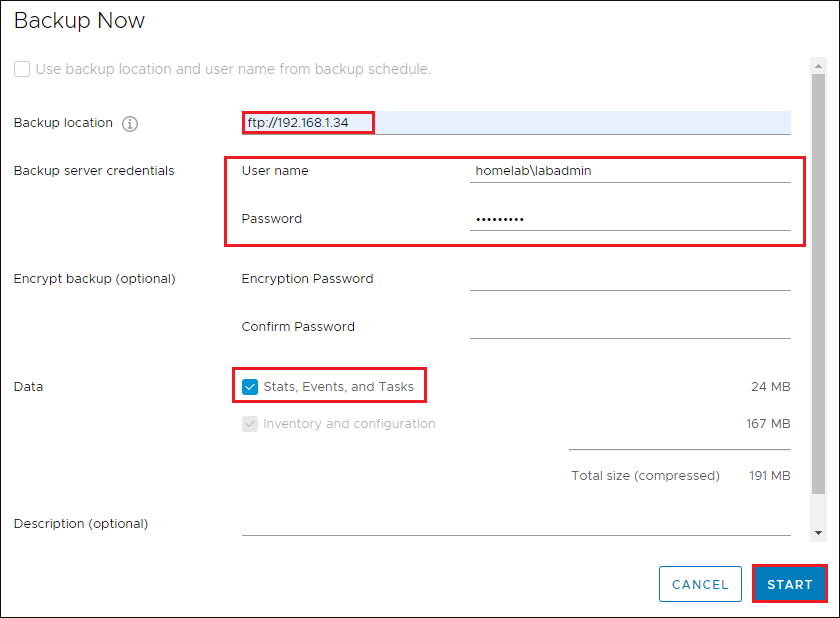Click the vertical scrollbar thumb
The image size is (840, 618).
[x=818, y=284]
